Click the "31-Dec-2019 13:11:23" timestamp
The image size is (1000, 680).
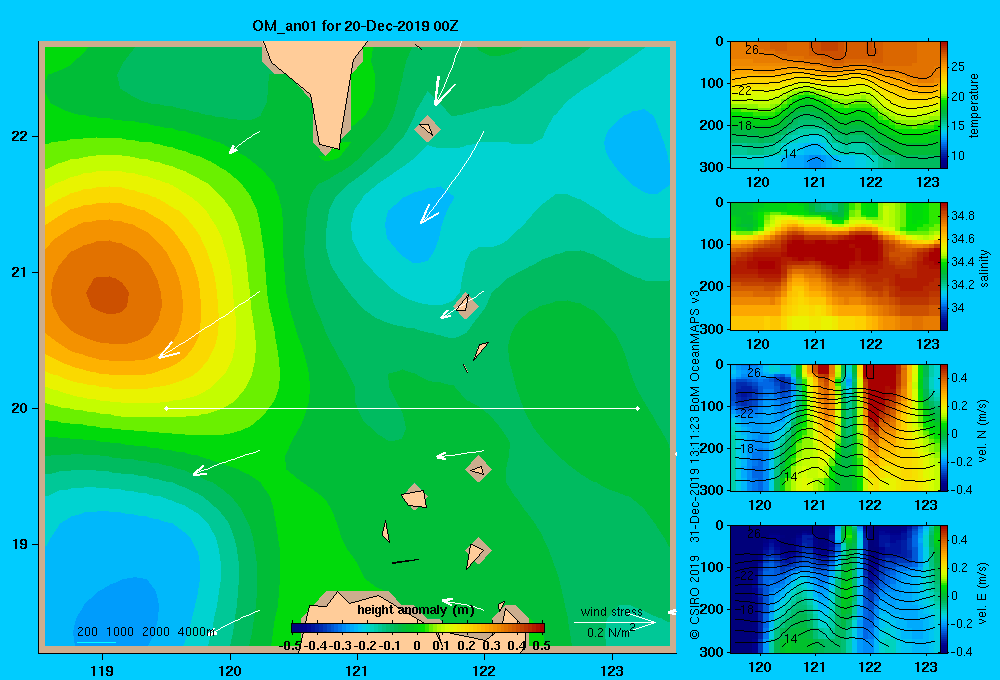(x=695, y=480)
